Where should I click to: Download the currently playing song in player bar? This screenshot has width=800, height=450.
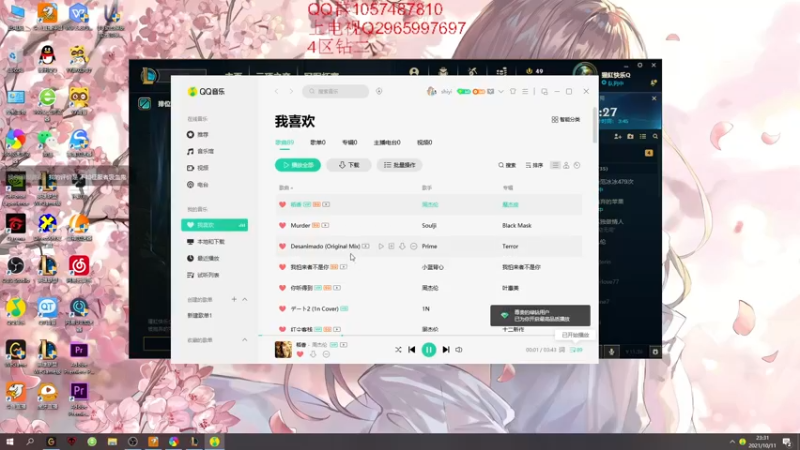(x=313, y=354)
